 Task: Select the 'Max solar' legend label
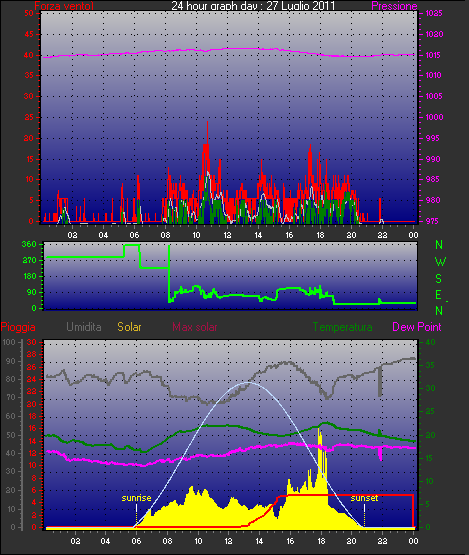tap(195, 327)
